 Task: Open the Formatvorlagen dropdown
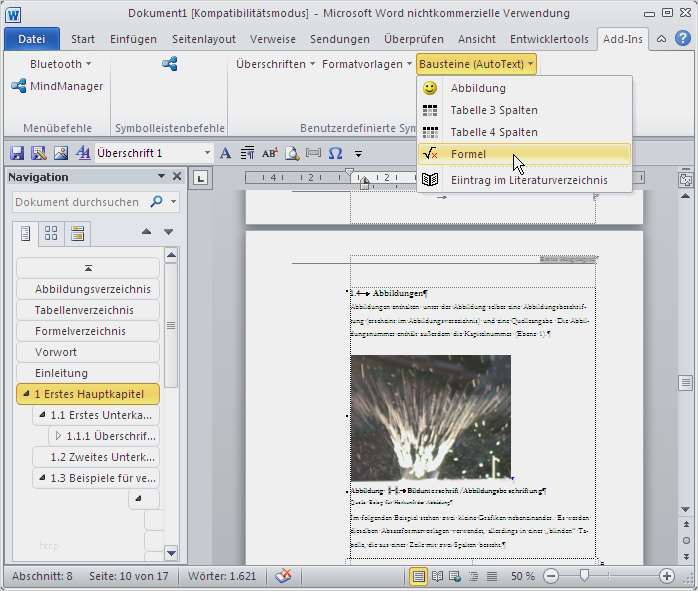(x=367, y=64)
